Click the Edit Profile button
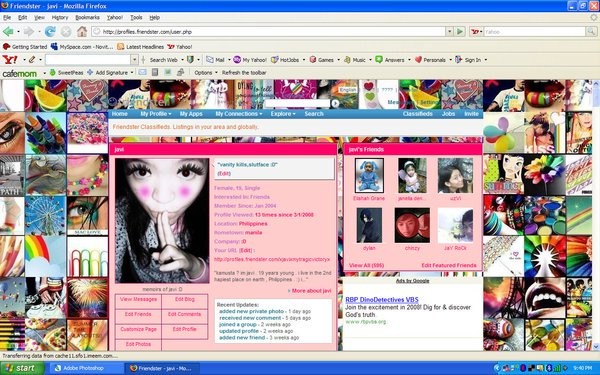 [x=184, y=329]
